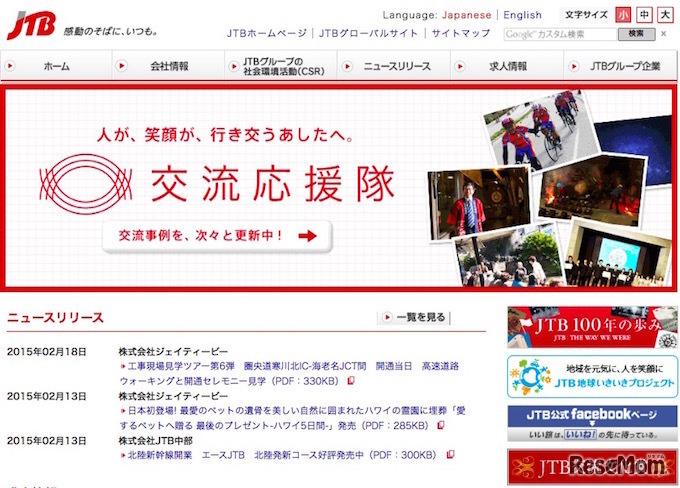
Task: Set font size to large (大)
Action: tap(665, 15)
